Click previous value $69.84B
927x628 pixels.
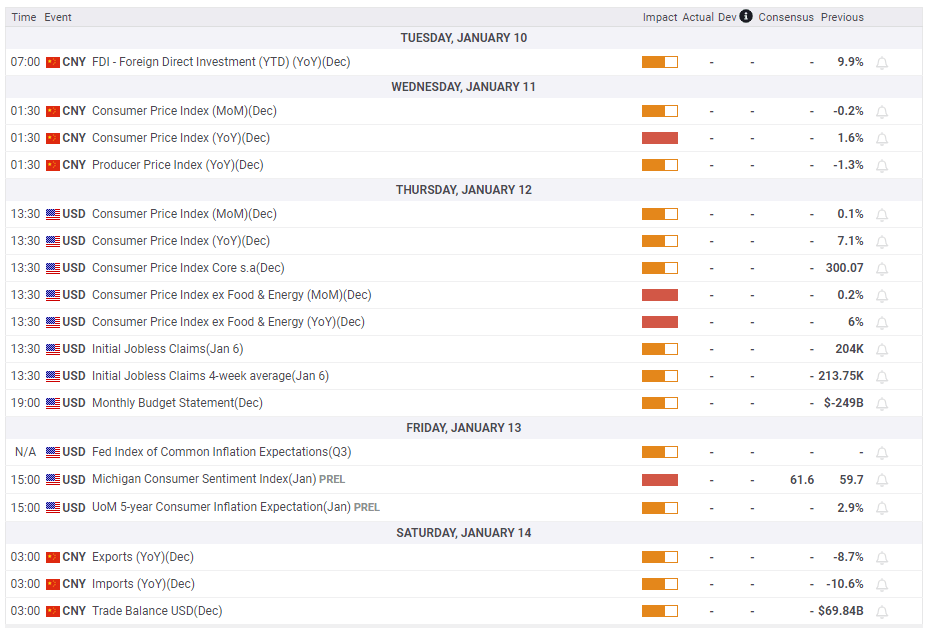click(x=841, y=611)
